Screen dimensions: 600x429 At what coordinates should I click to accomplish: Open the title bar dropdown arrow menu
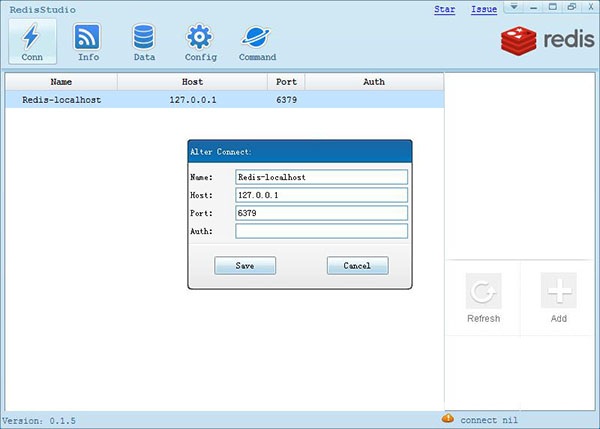pos(514,8)
